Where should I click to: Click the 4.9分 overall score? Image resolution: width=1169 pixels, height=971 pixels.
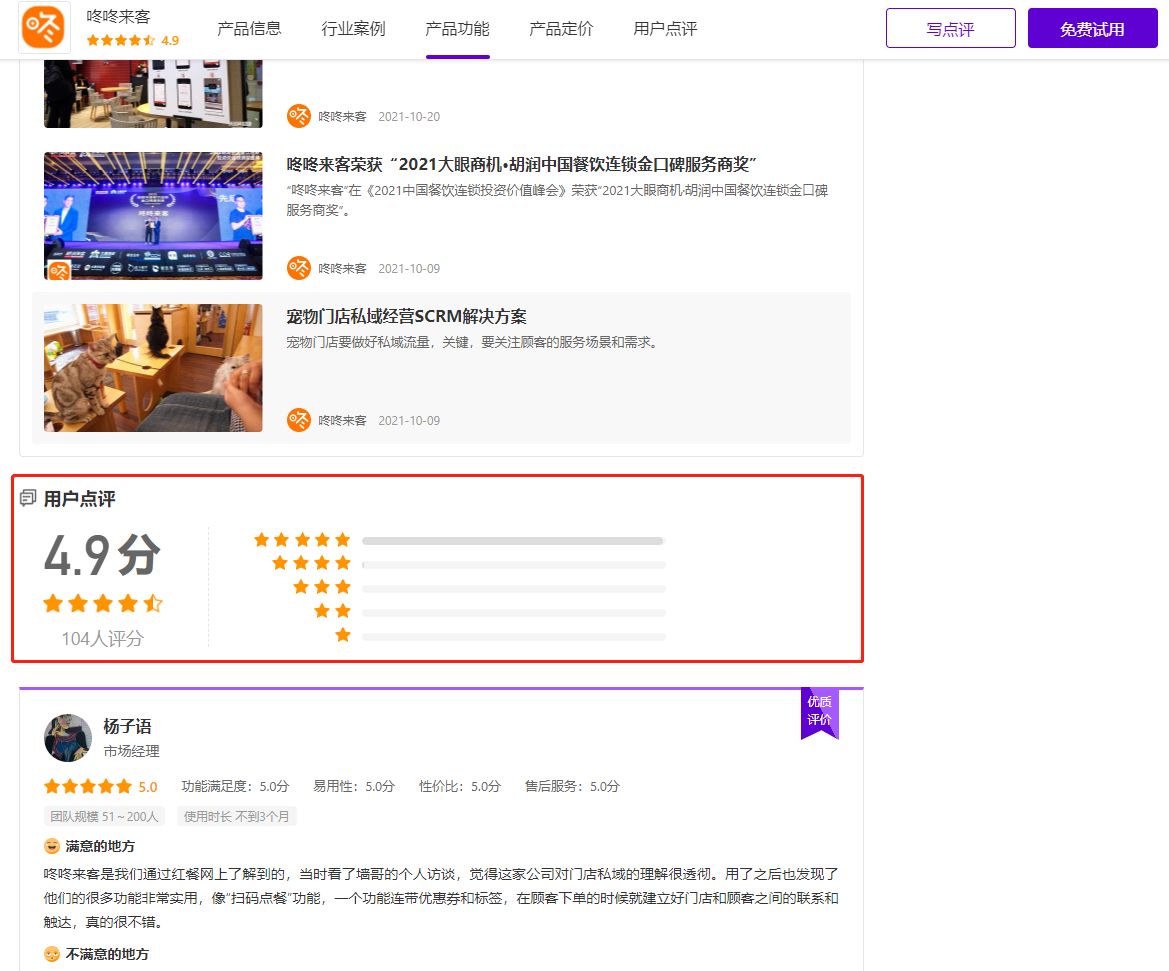coord(102,555)
